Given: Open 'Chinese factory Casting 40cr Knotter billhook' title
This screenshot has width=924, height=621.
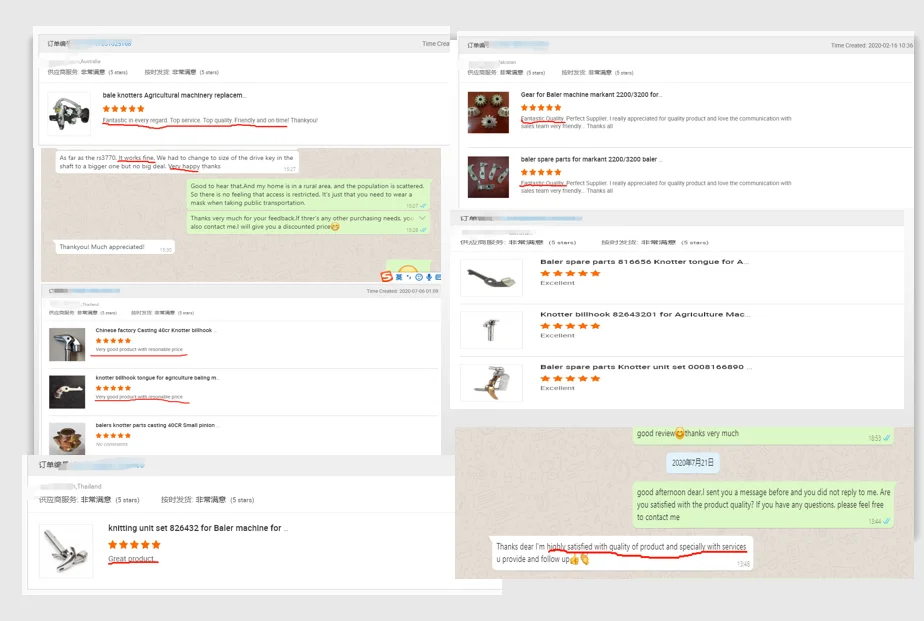Looking at the screenshot, I should point(156,331).
